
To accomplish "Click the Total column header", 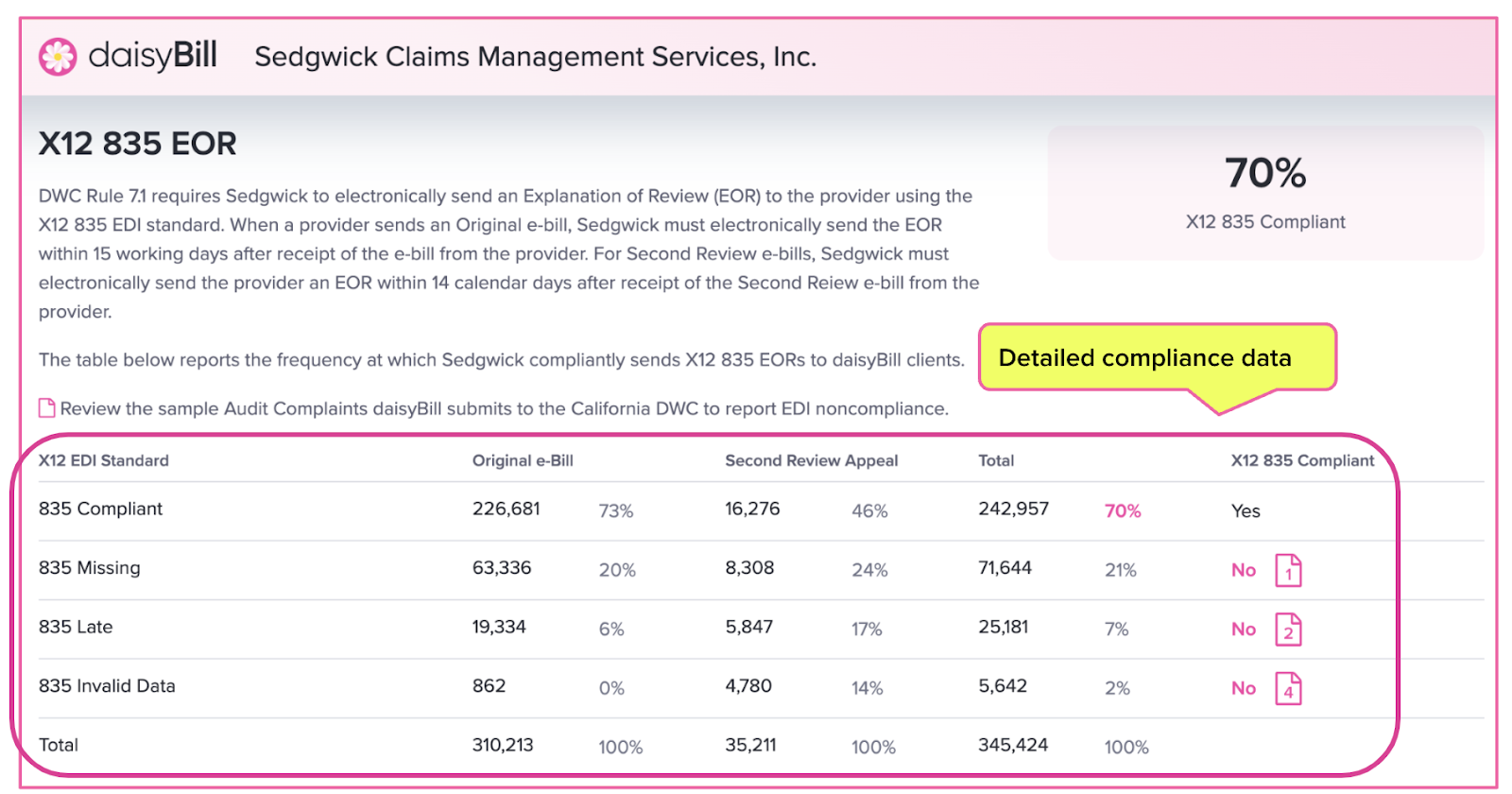I will tap(996, 460).
